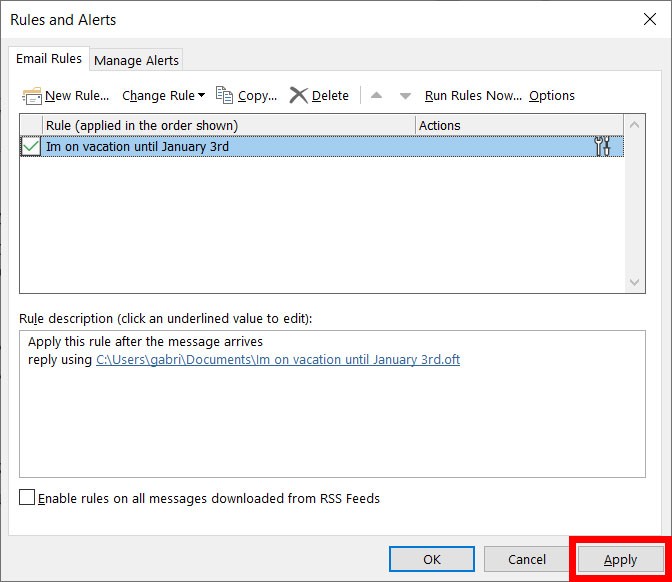Uncheck the vacation rule checkbox
Screen dimensions: 672x582
tap(31, 146)
